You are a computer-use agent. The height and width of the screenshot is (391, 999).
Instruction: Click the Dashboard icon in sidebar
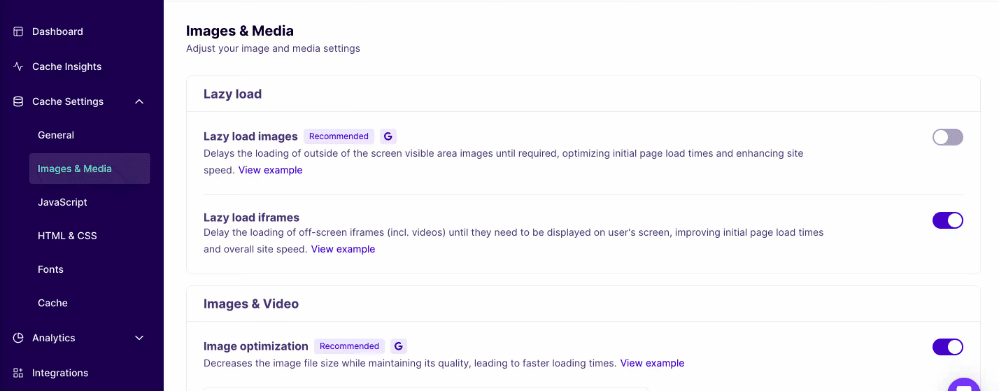[18, 31]
